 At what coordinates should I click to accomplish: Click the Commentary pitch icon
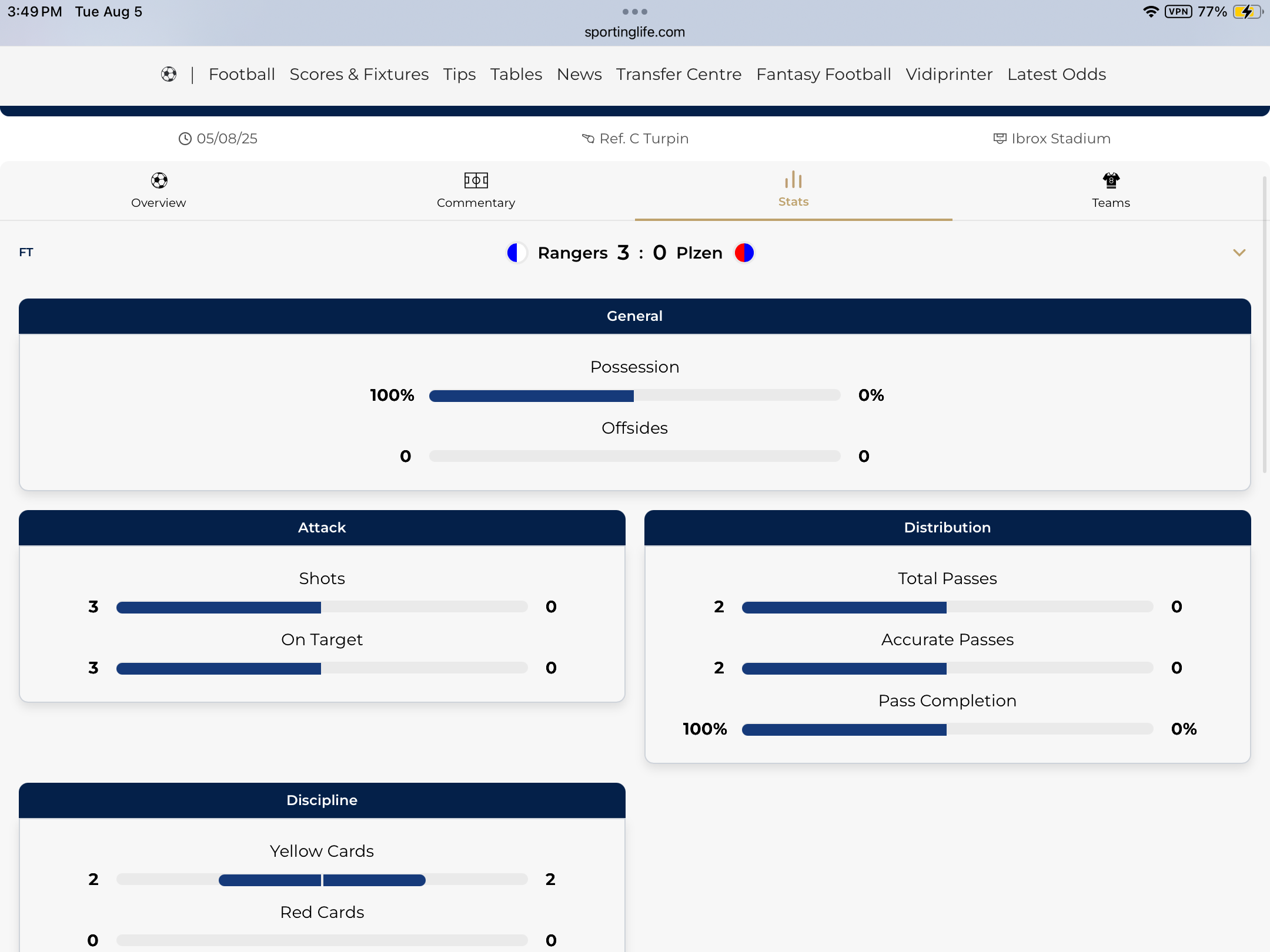(x=476, y=180)
